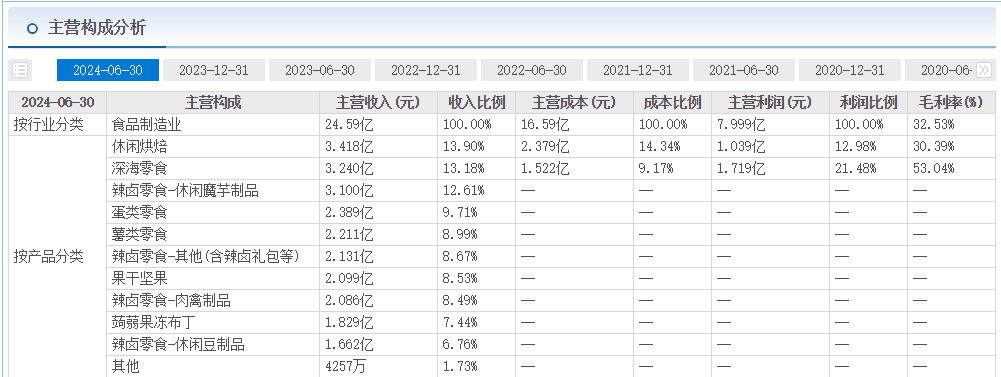Select the 其他 product row
1001x377 pixels.
click(126, 367)
